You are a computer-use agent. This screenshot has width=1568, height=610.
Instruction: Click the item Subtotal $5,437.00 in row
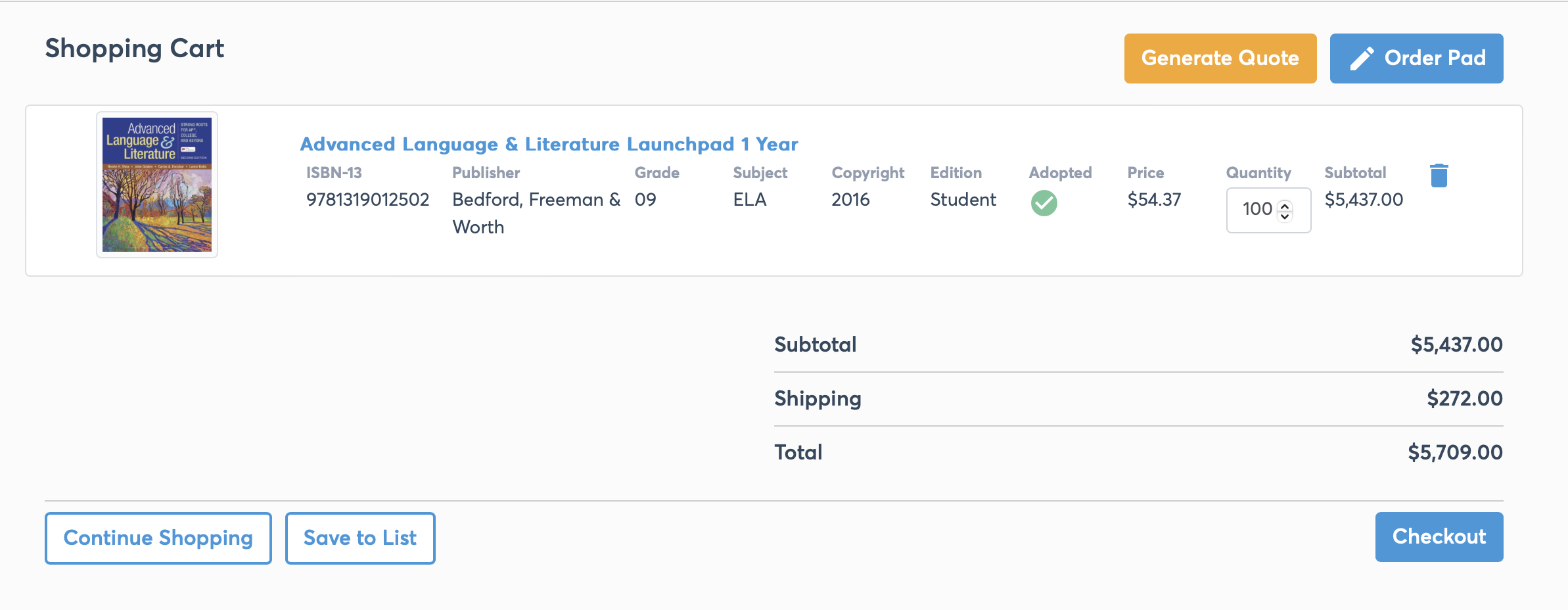[1364, 200]
